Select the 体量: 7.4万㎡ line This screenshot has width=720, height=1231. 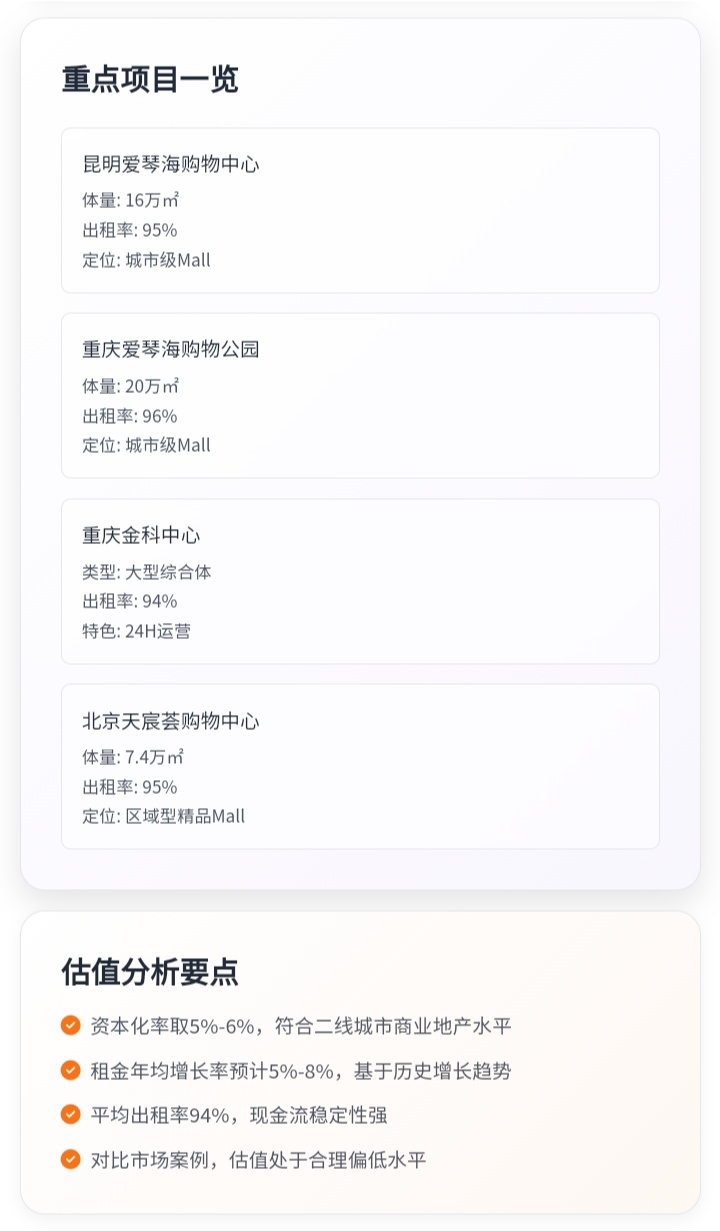[133, 757]
